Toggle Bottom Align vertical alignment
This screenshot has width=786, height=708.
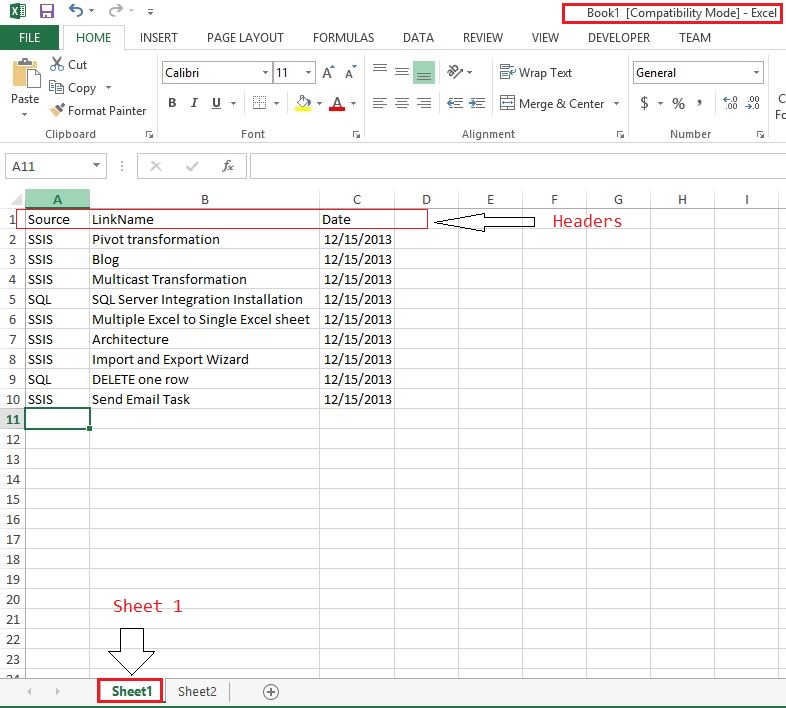[424, 73]
